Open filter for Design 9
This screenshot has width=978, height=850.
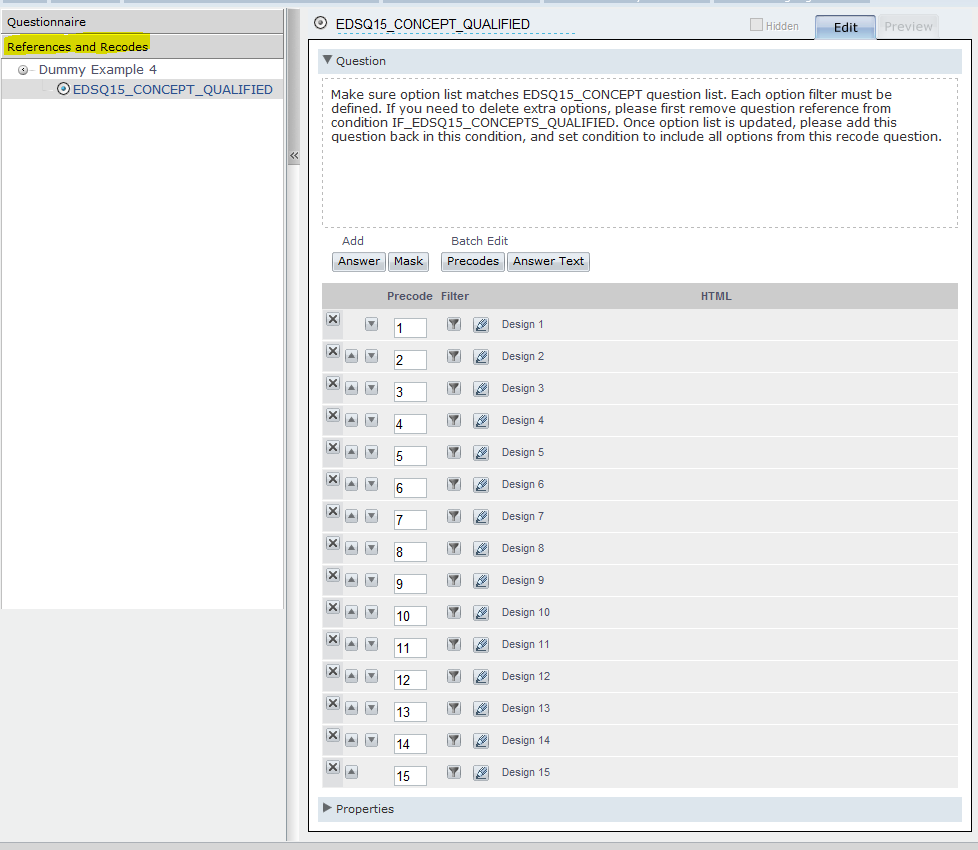[454, 580]
